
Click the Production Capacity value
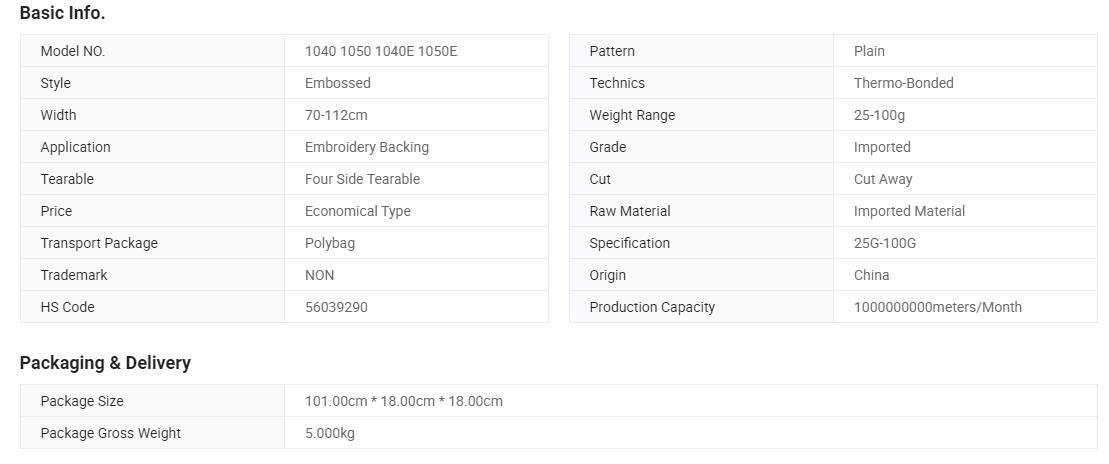(x=937, y=307)
